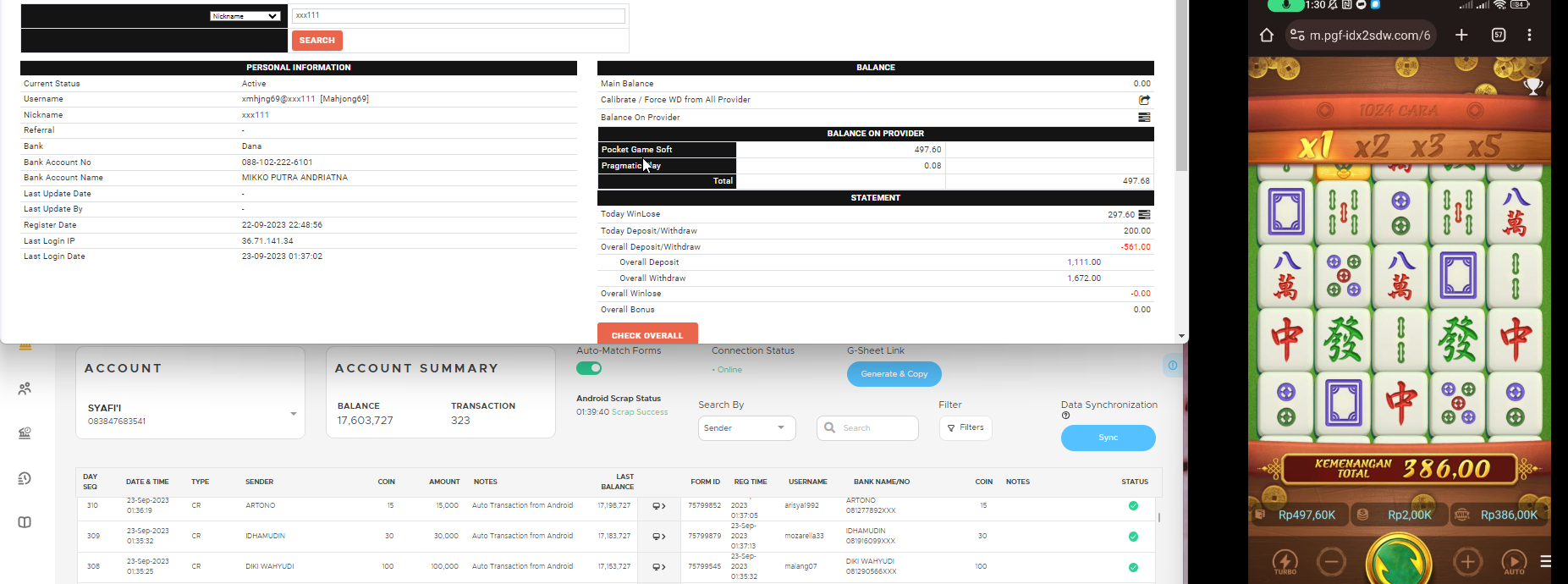This screenshot has height=584, width=1568.
Task: Expand the SYAFI'I account dropdown
Action: 294,414
